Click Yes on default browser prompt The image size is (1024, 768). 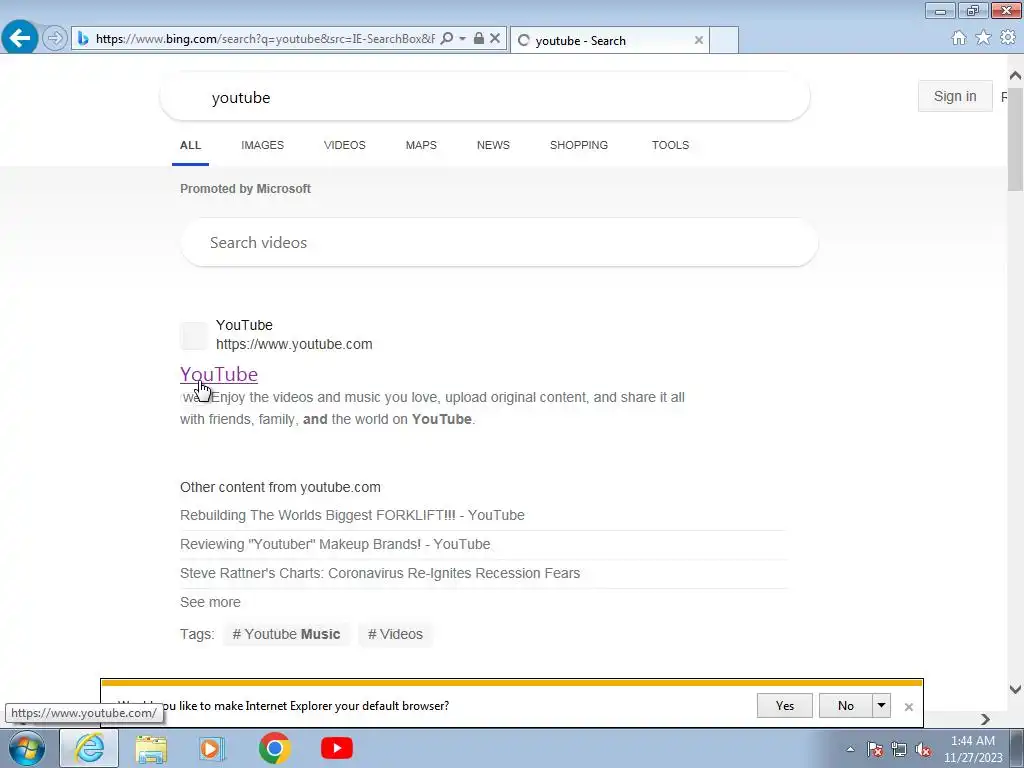click(784, 705)
